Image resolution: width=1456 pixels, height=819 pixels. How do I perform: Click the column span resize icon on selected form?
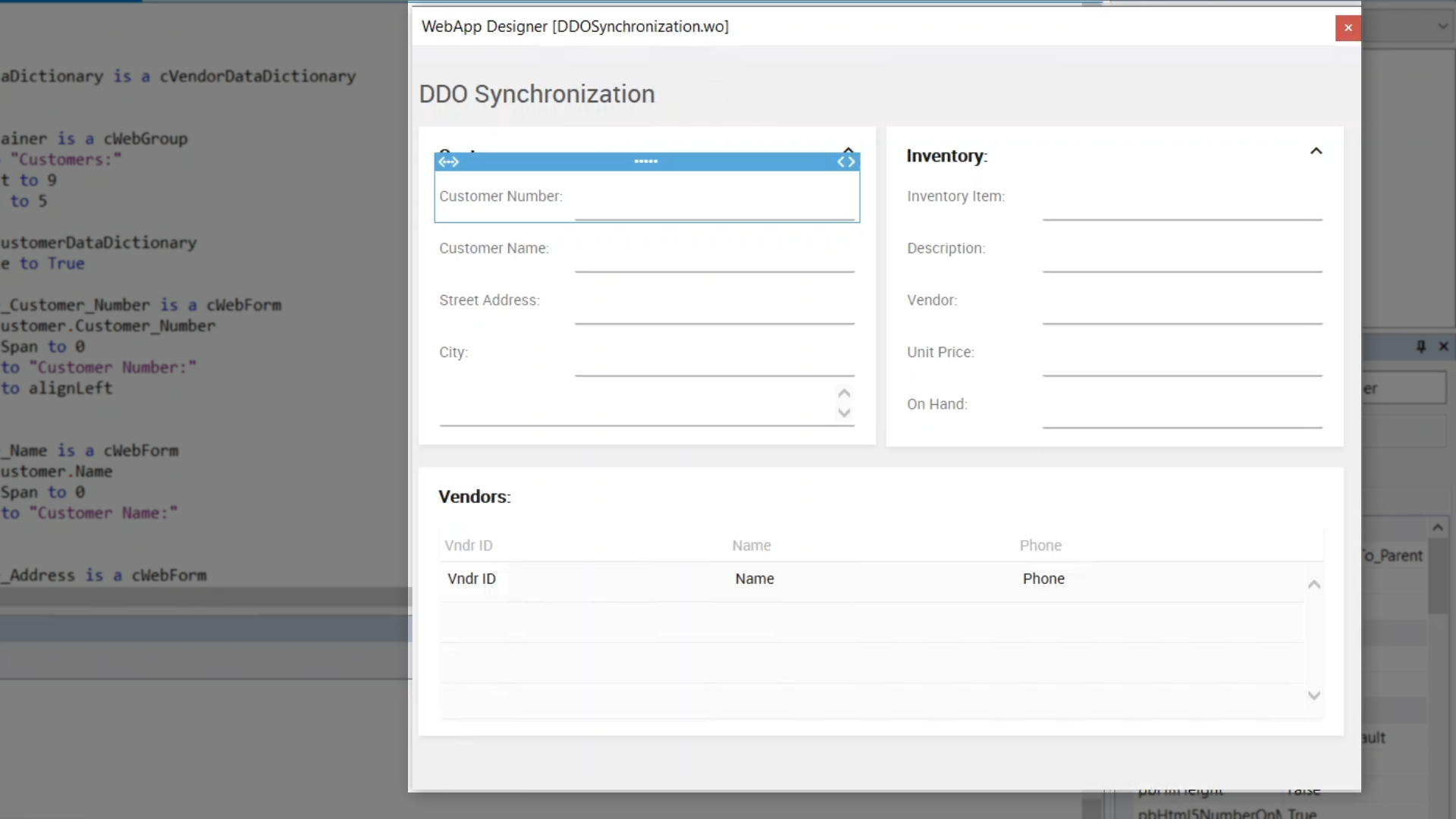[x=448, y=162]
